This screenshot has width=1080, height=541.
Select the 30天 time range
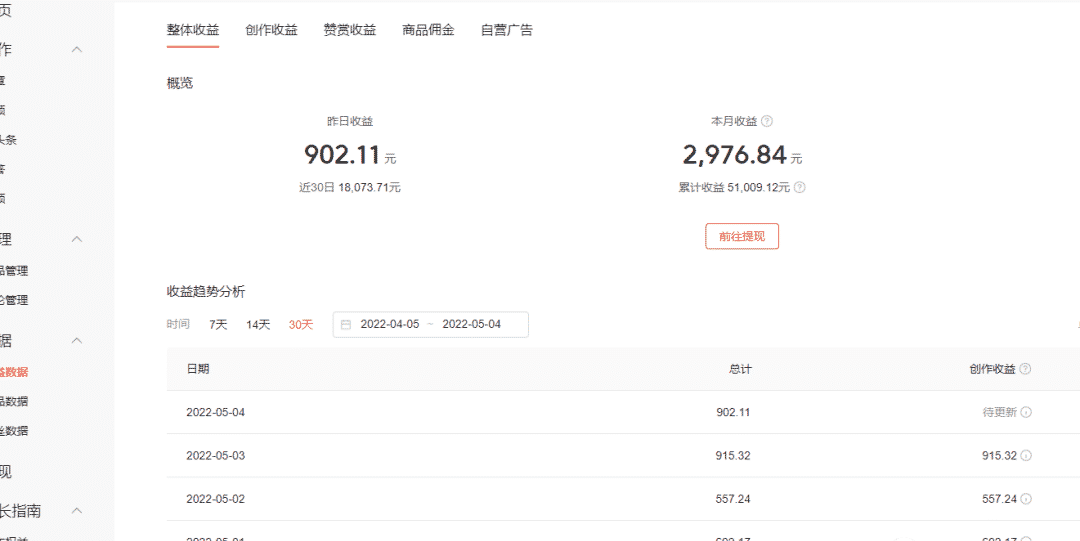pos(301,325)
